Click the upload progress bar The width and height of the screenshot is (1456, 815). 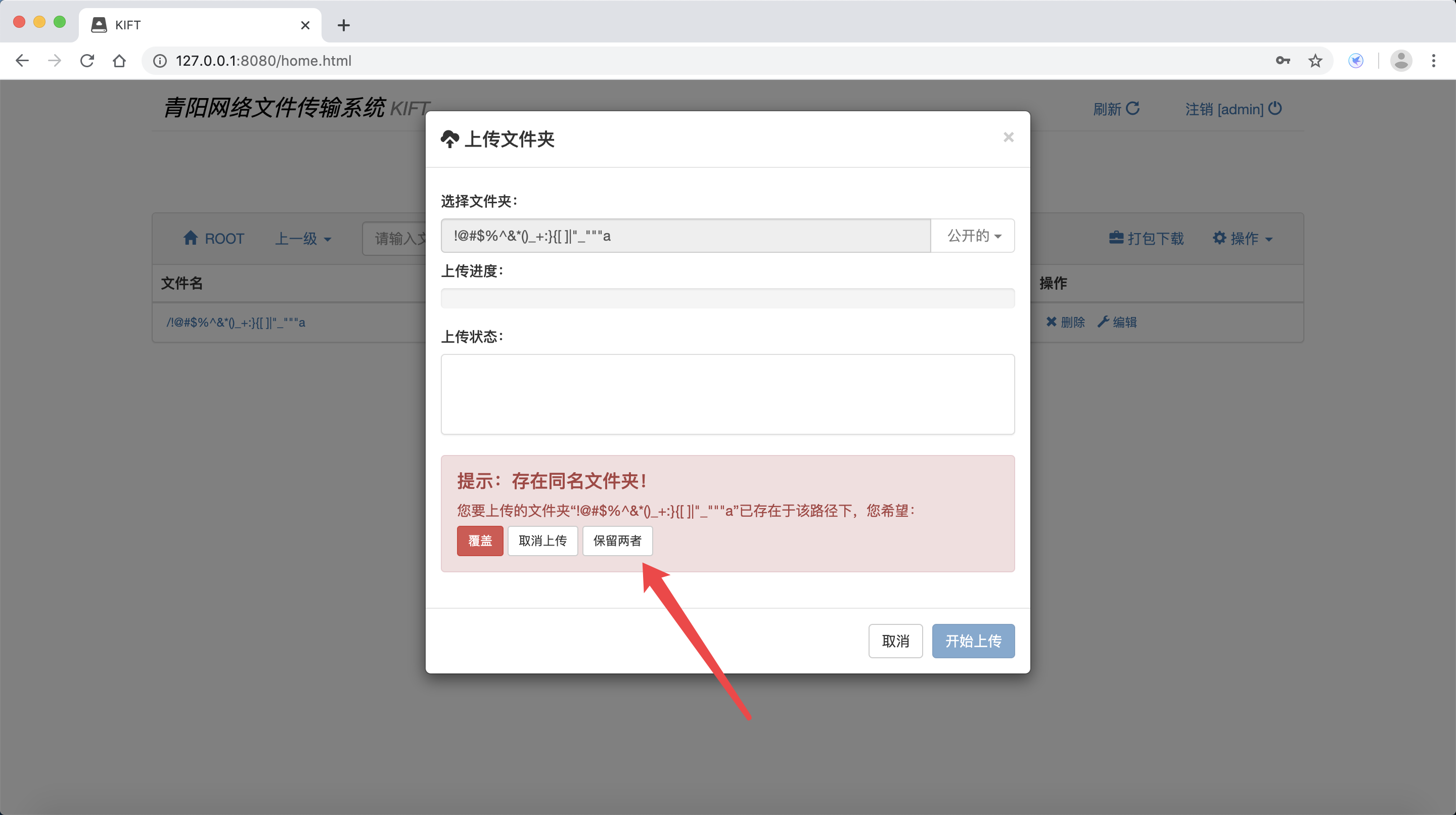[727, 298]
